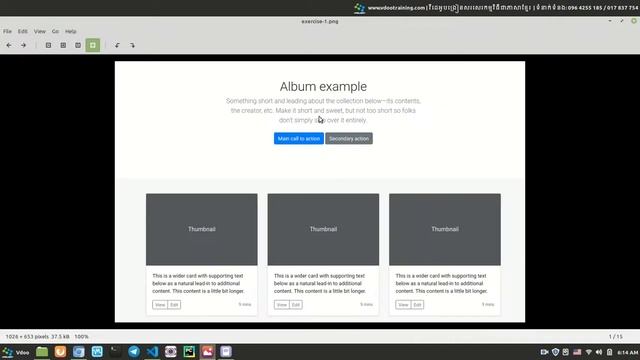Open the purple document app in taskbar
This screenshot has width=640, height=360.
coord(226,352)
